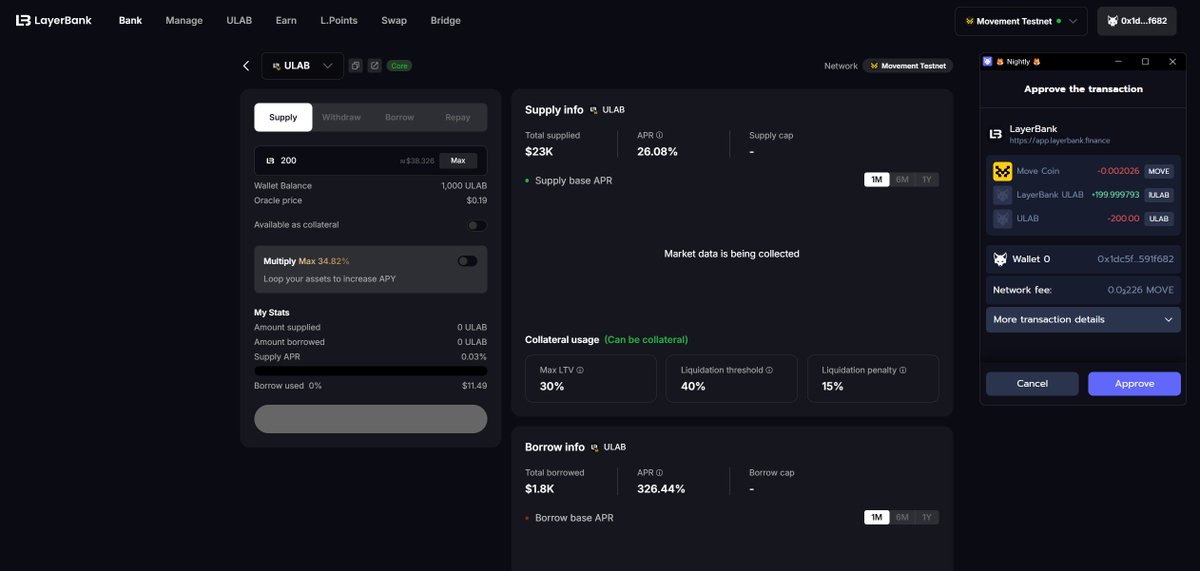
Task: Open the Bank nav item
Action: coord(130,20)
